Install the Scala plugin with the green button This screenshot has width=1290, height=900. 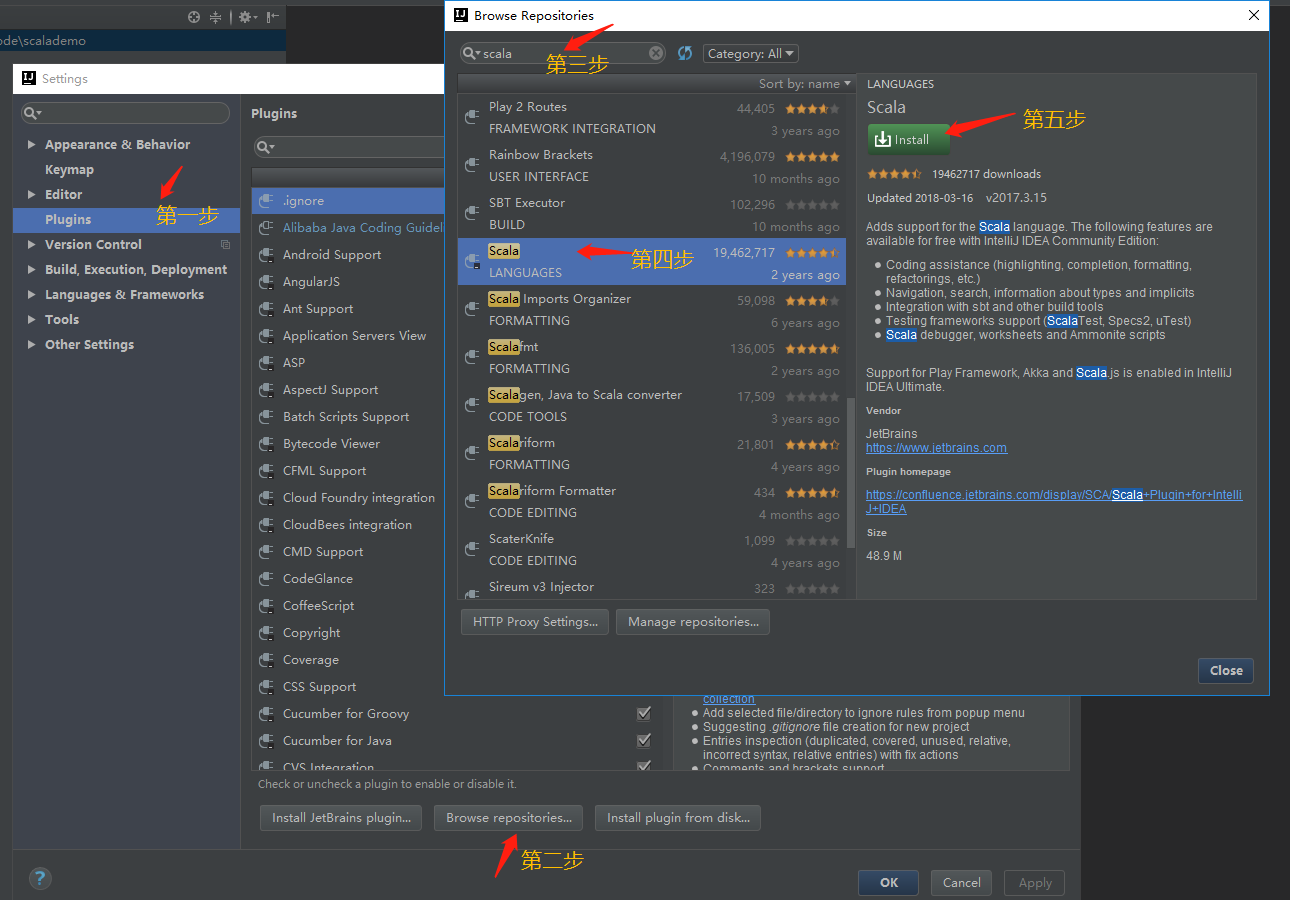pos(909,140)
